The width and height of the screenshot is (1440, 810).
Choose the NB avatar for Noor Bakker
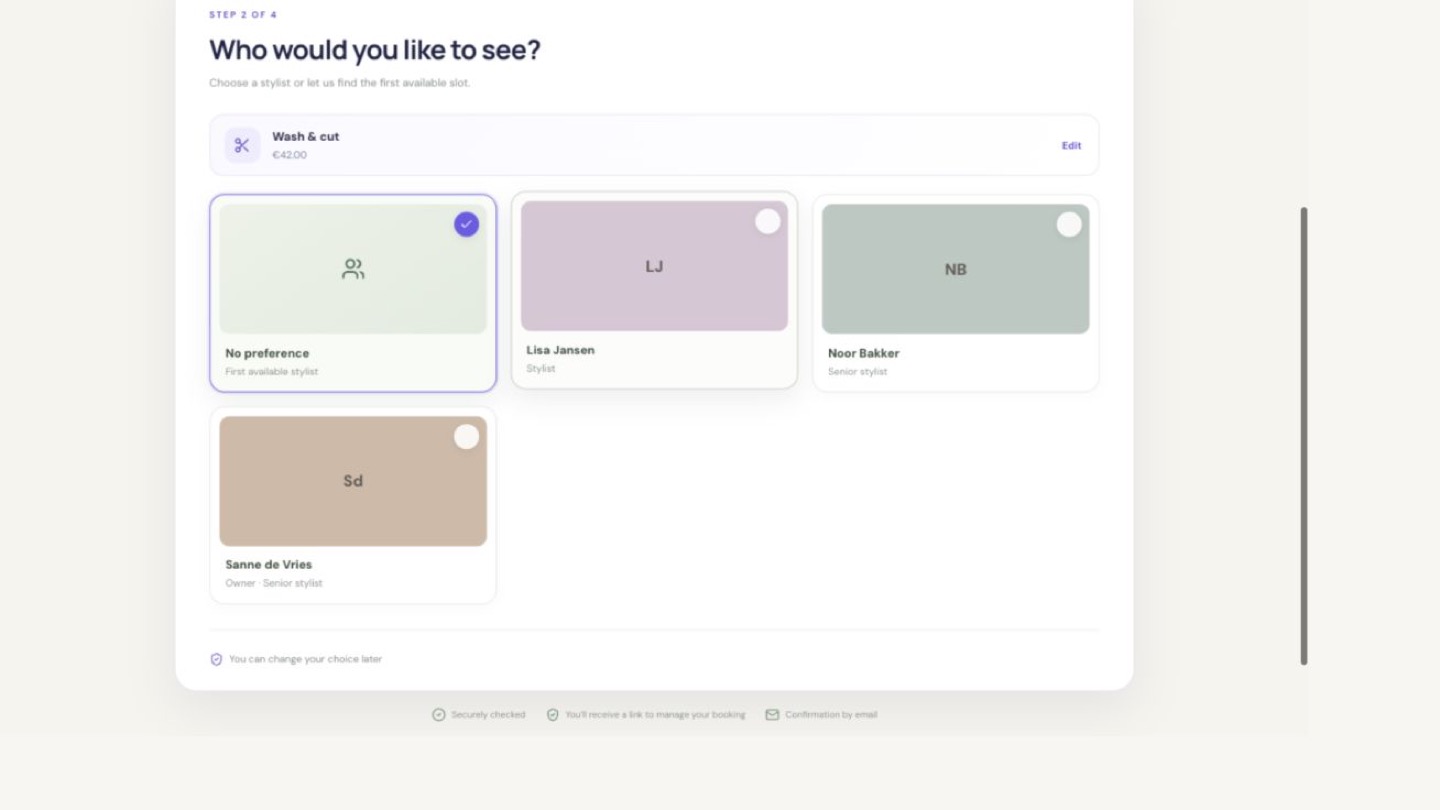[956, 269]
